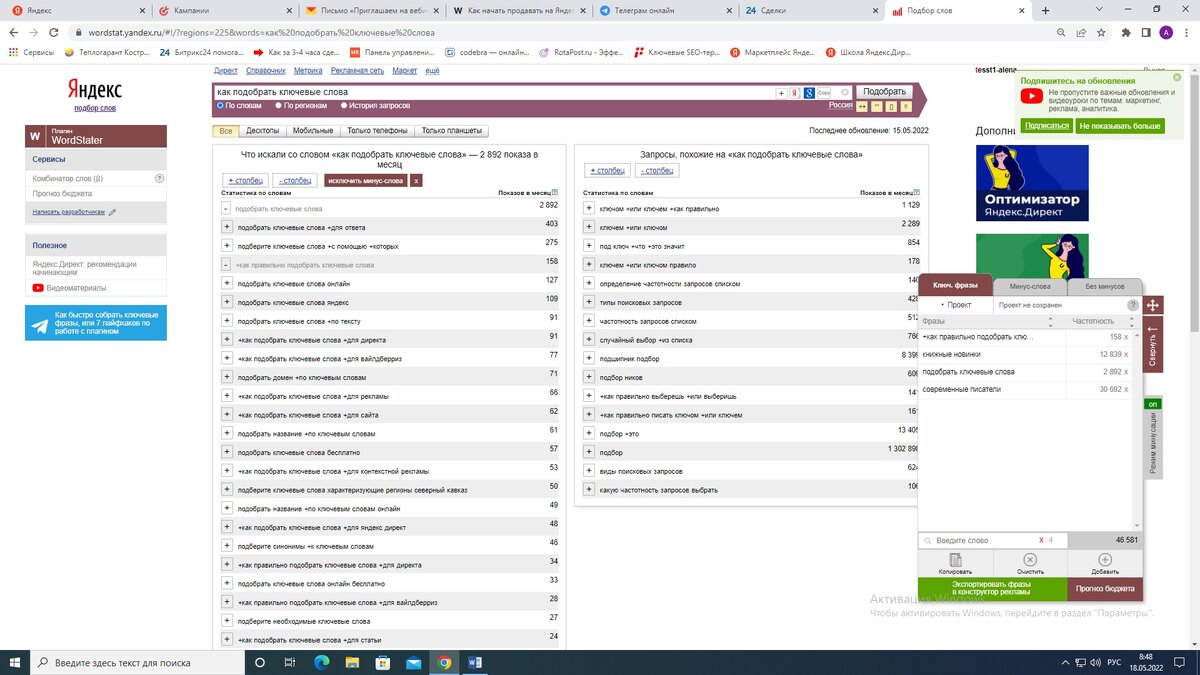
Task: Click the Копировать icon in WordStater panel
Action: (955, 560)
